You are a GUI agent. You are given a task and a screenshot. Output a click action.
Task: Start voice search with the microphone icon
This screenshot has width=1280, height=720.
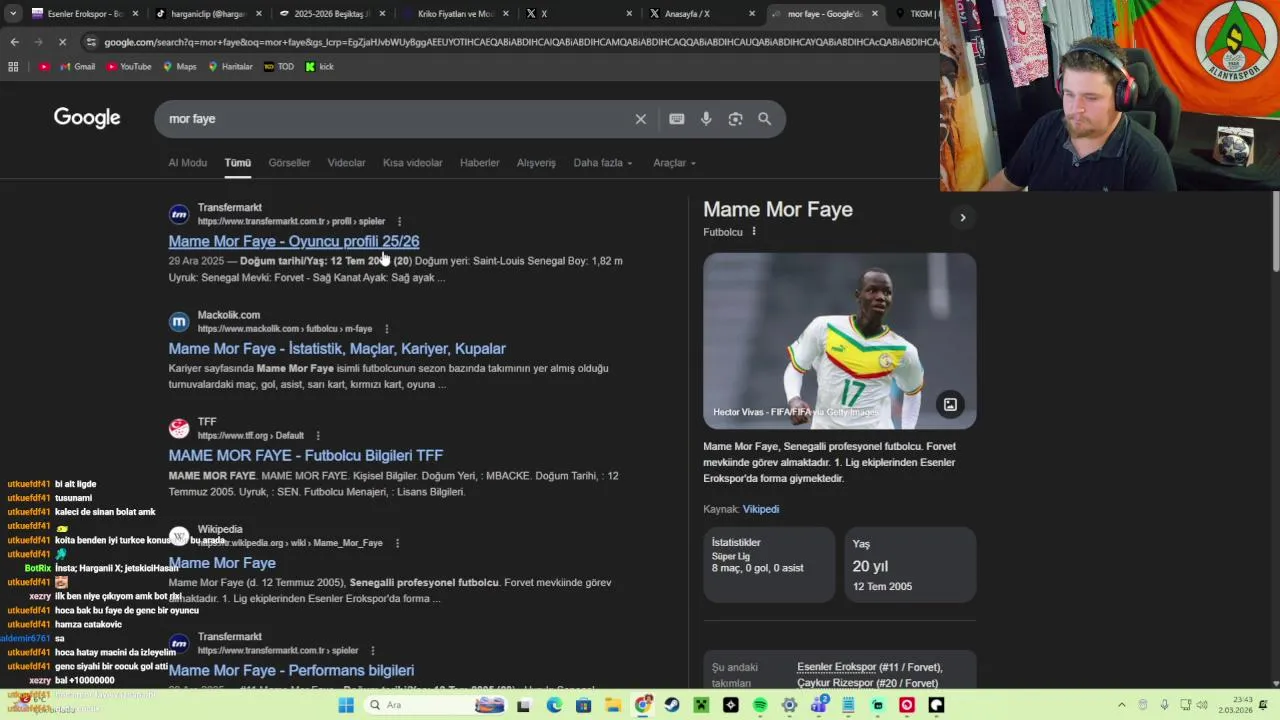(706, 119)
